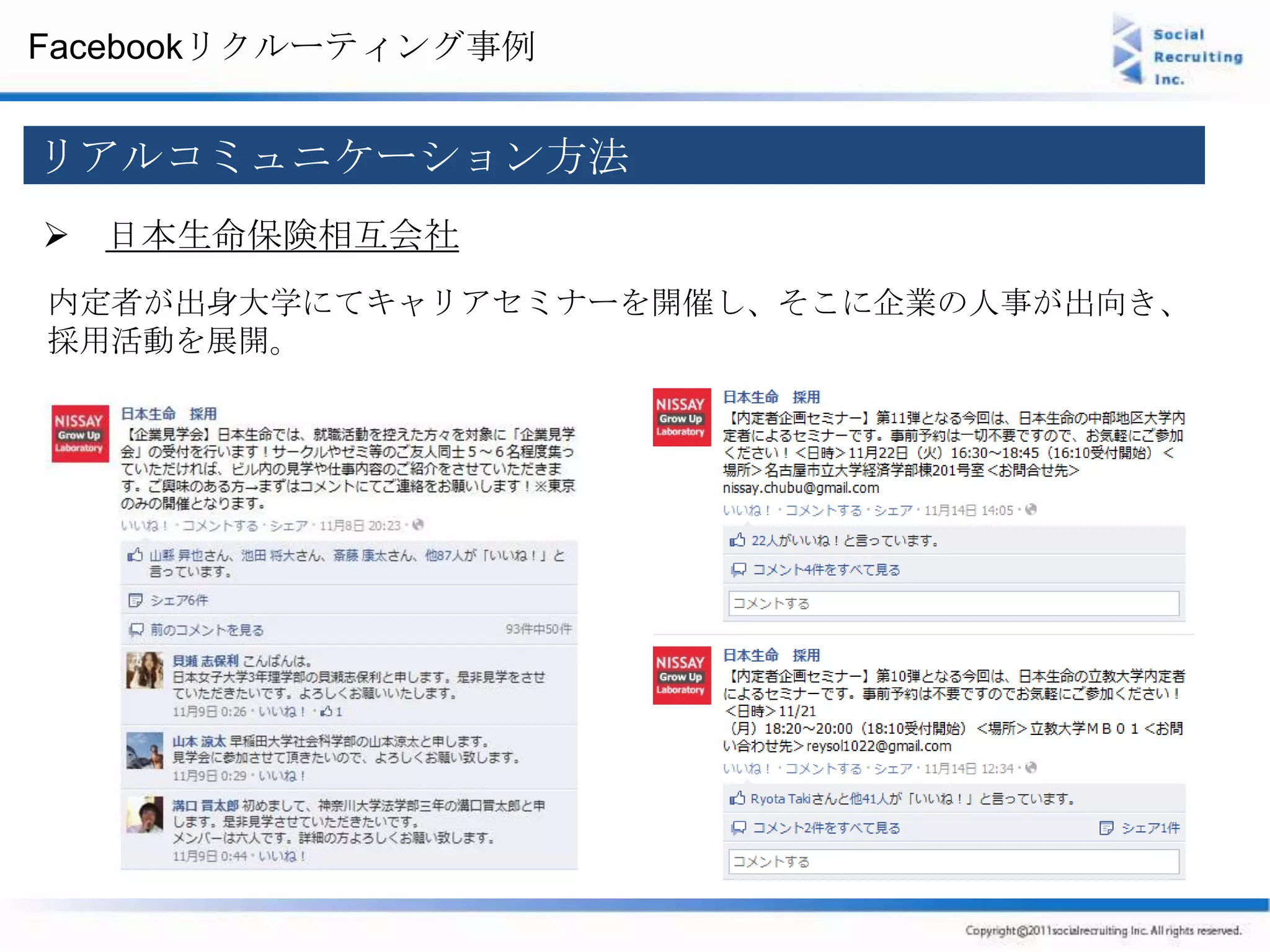Click the comment bubble icon beside 前のコメントを見る
The width and height of the screenshot is (1270, 952).
pos(136,630)
